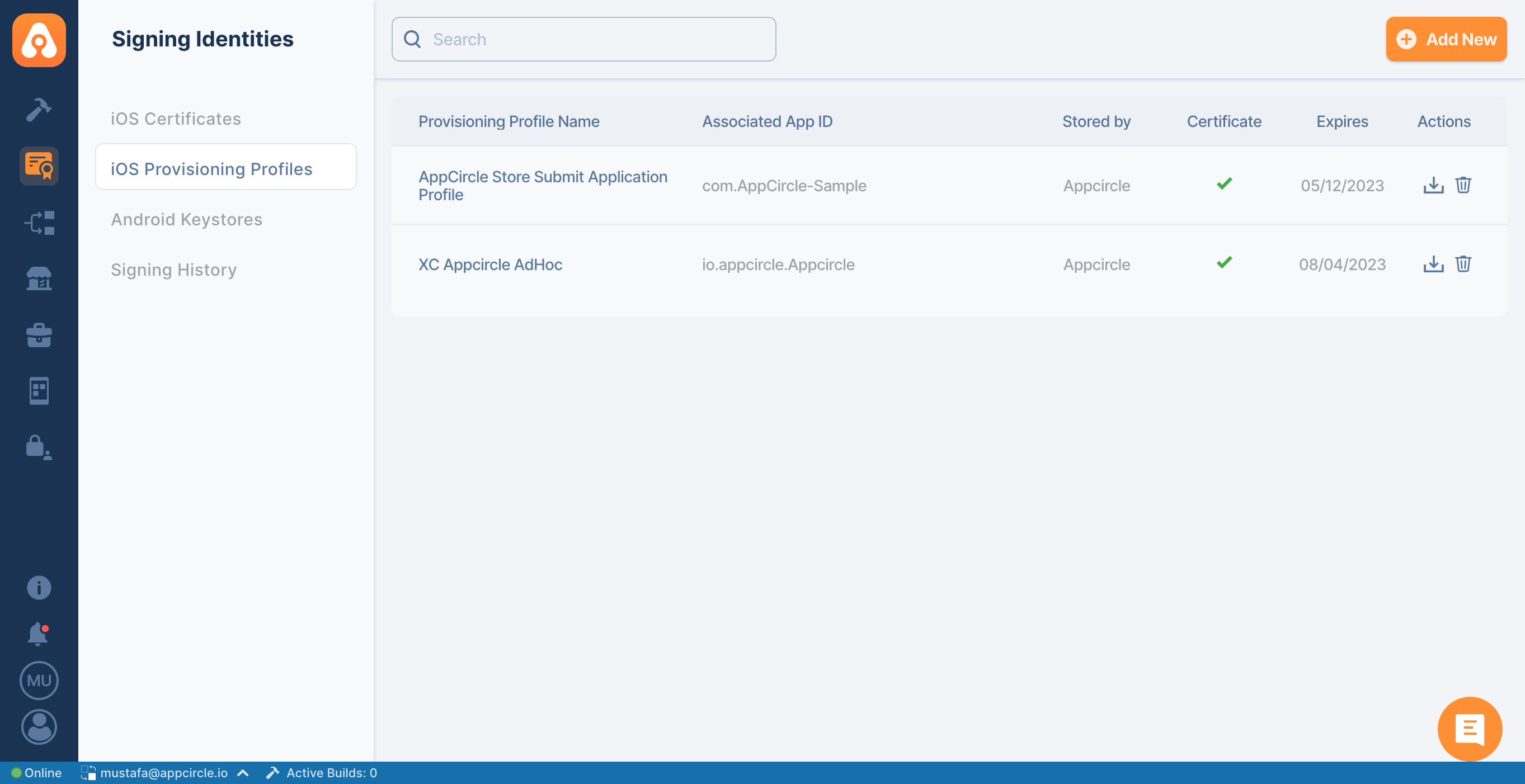The image size is (1525, 784).
Task: Download the XC Appcircle AdHoc profile
Action: 1433,263
